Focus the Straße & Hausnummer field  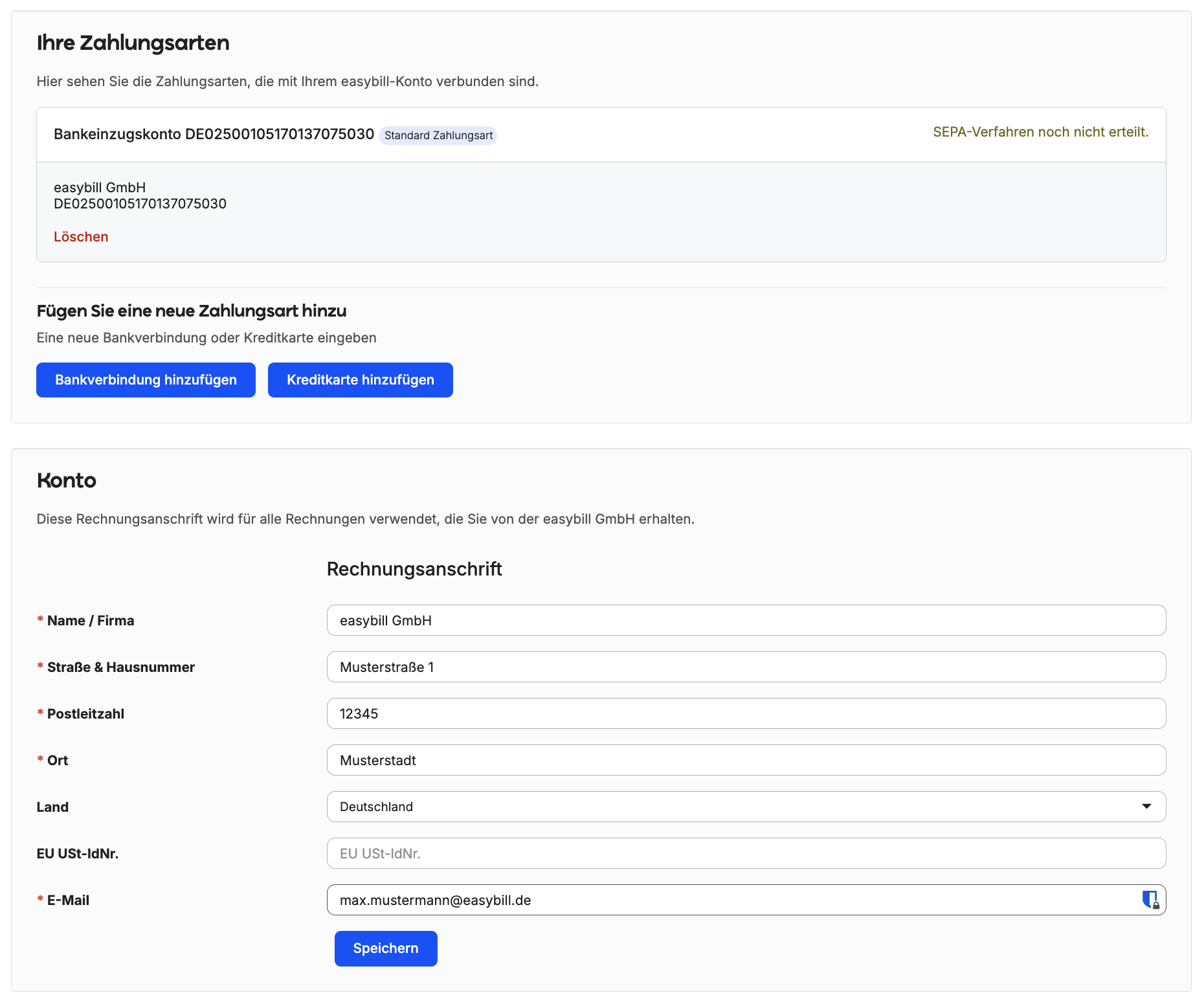pos(746,667)
